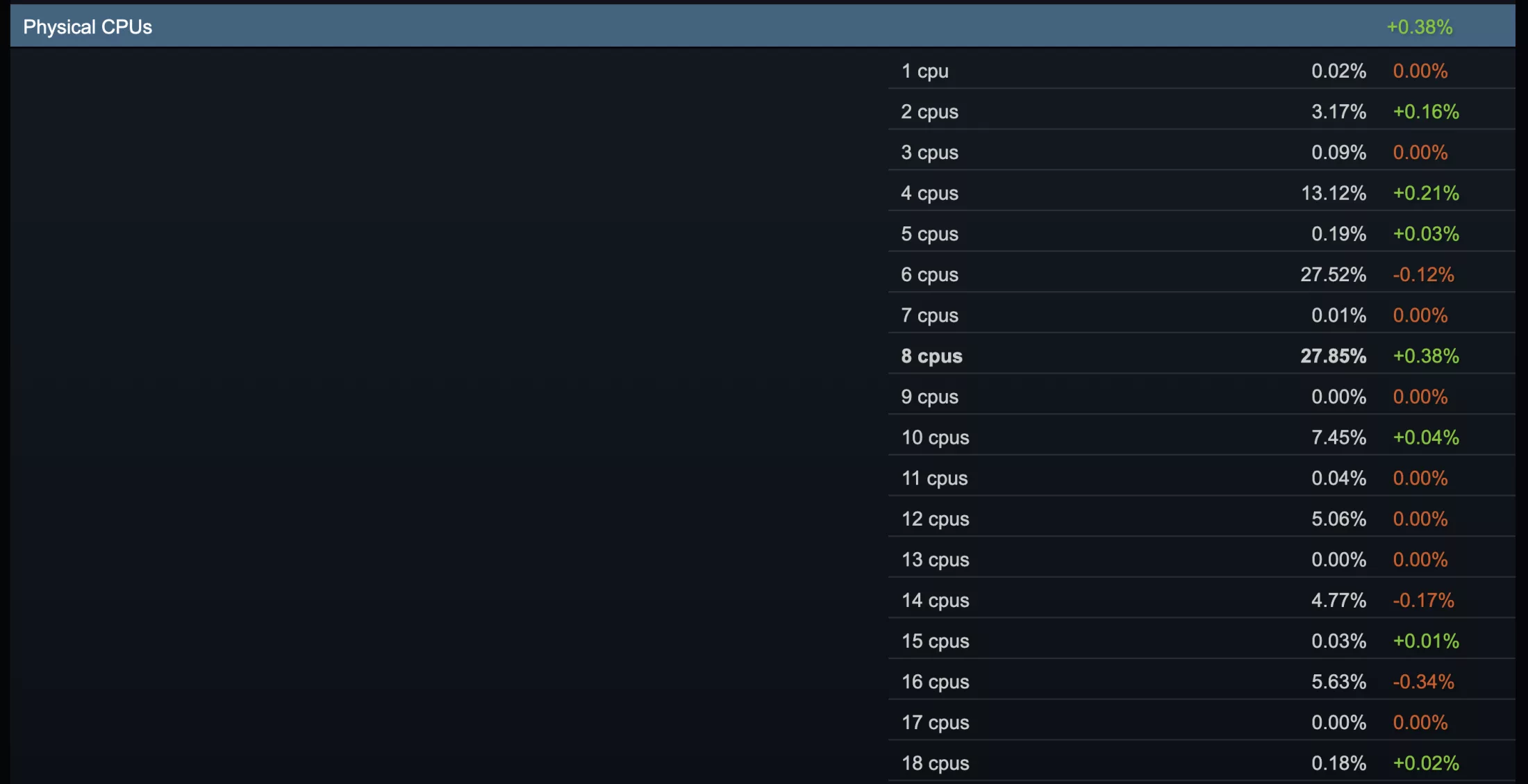The height and width of the screenshot is (784, 1528).
Task: Click the 5.06% value for 12 cpus
Action: coord(1338,519)
